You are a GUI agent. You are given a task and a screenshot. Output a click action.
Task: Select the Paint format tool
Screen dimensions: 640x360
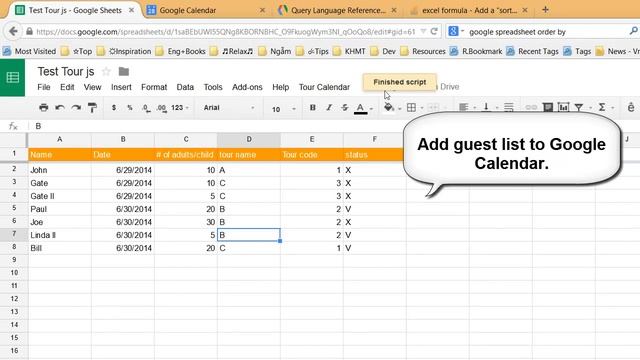click(x=92, y=108)
